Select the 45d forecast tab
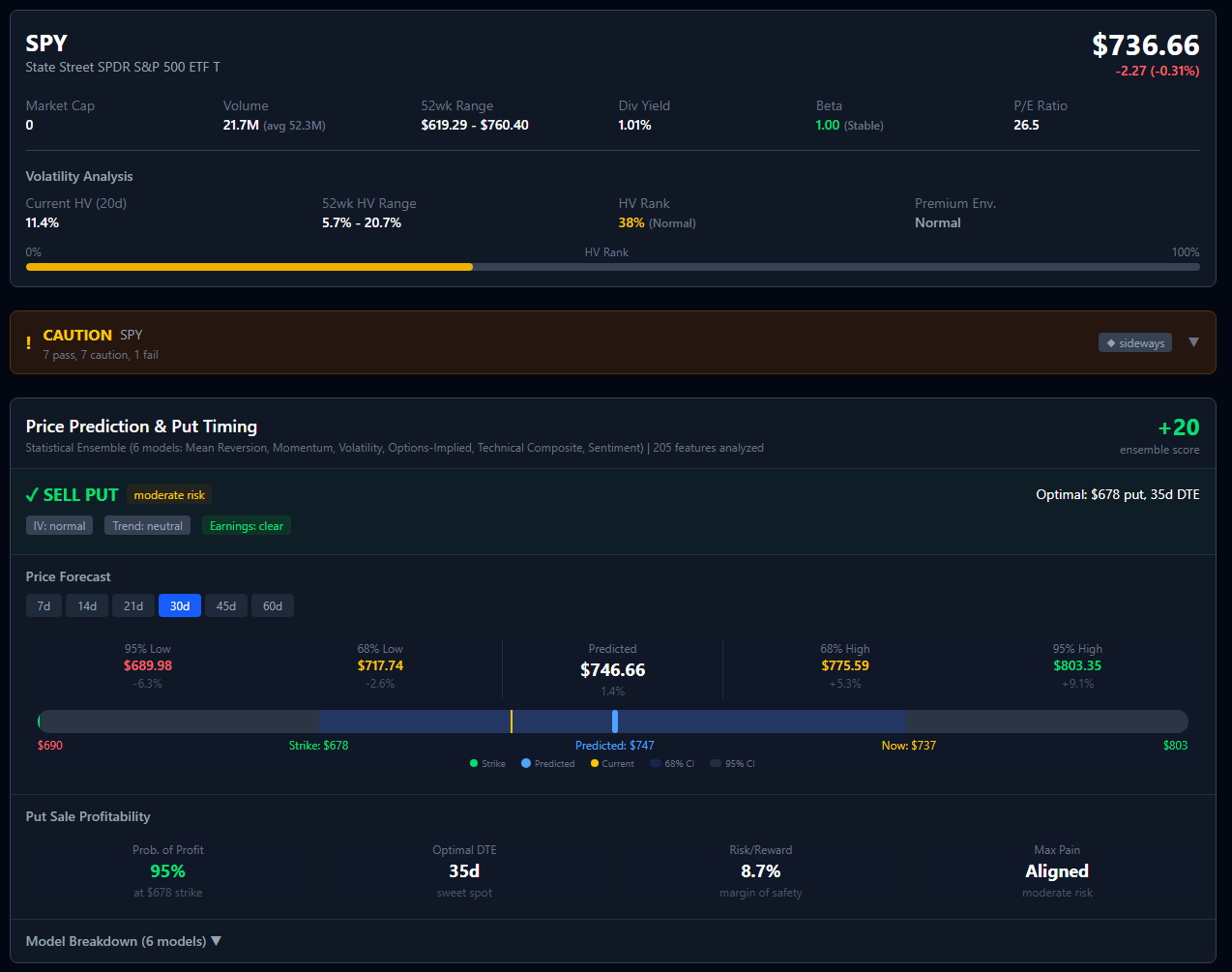This screenshot has width=1232, height=972. click(226, 605)
